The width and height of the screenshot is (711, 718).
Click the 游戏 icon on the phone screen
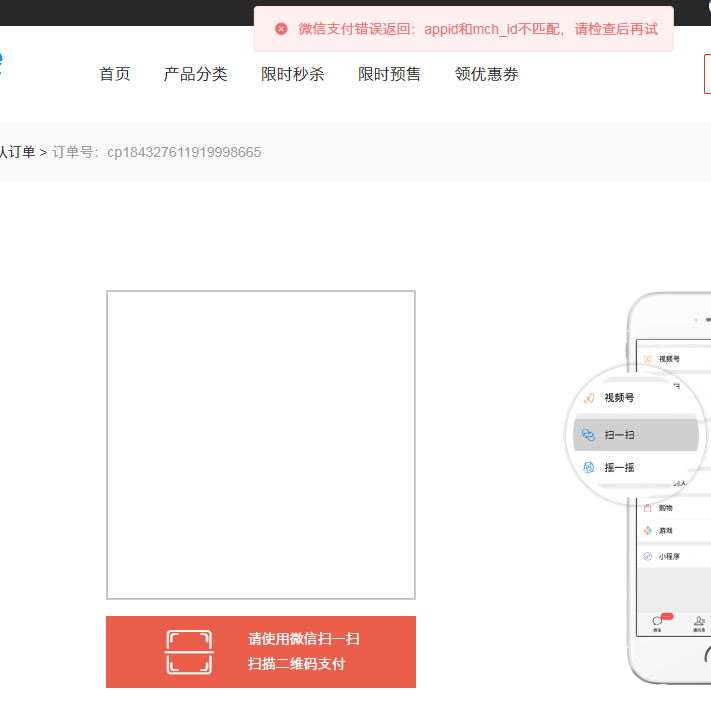647,530
